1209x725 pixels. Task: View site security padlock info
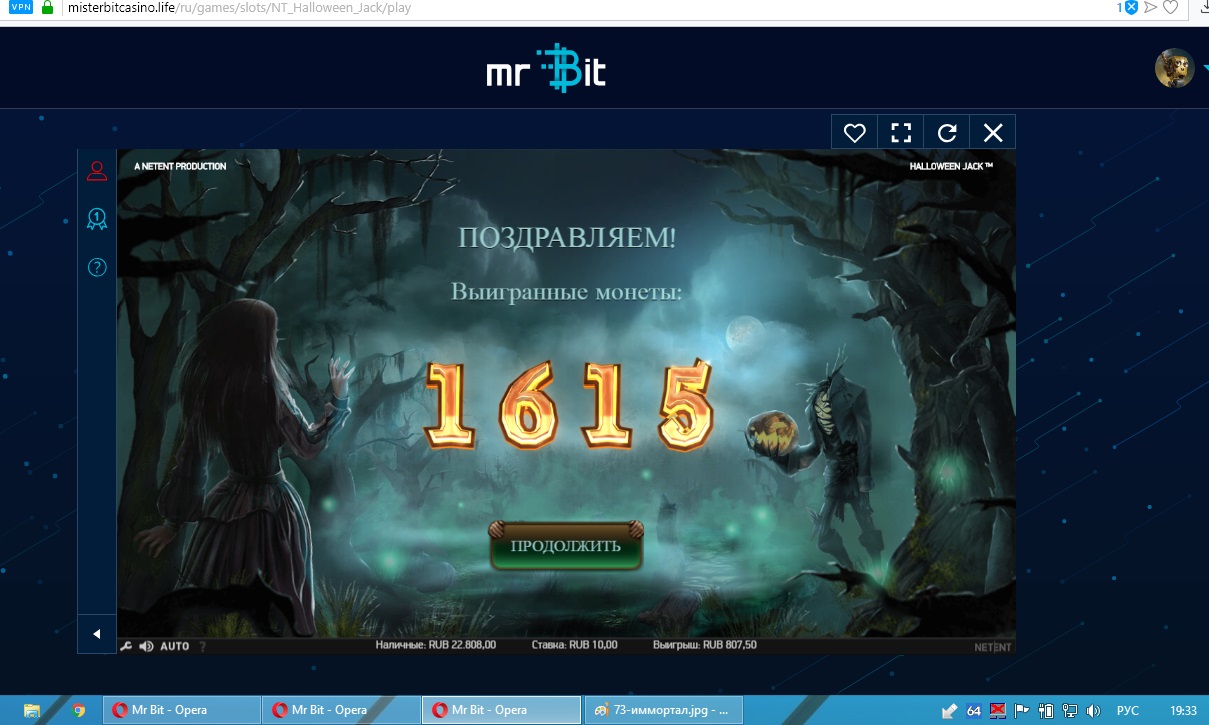[x=47, y=7]
